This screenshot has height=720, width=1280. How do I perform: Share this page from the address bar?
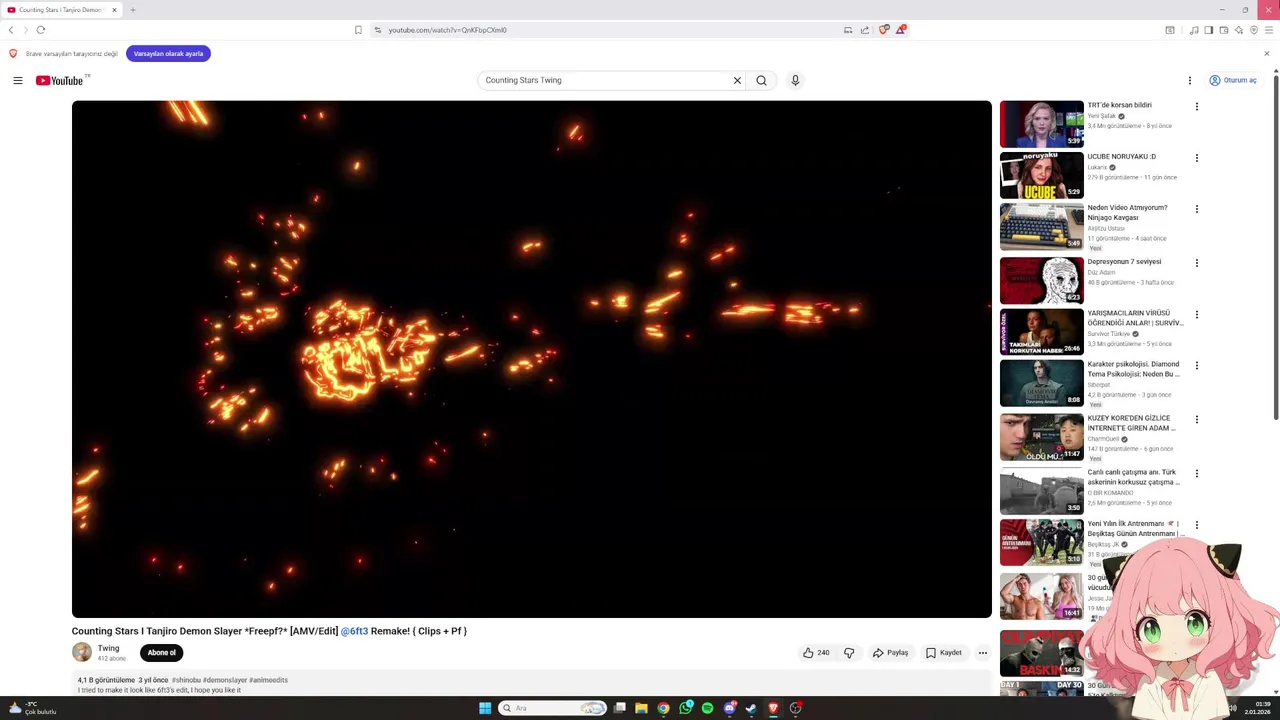click(x=865, y=30)
